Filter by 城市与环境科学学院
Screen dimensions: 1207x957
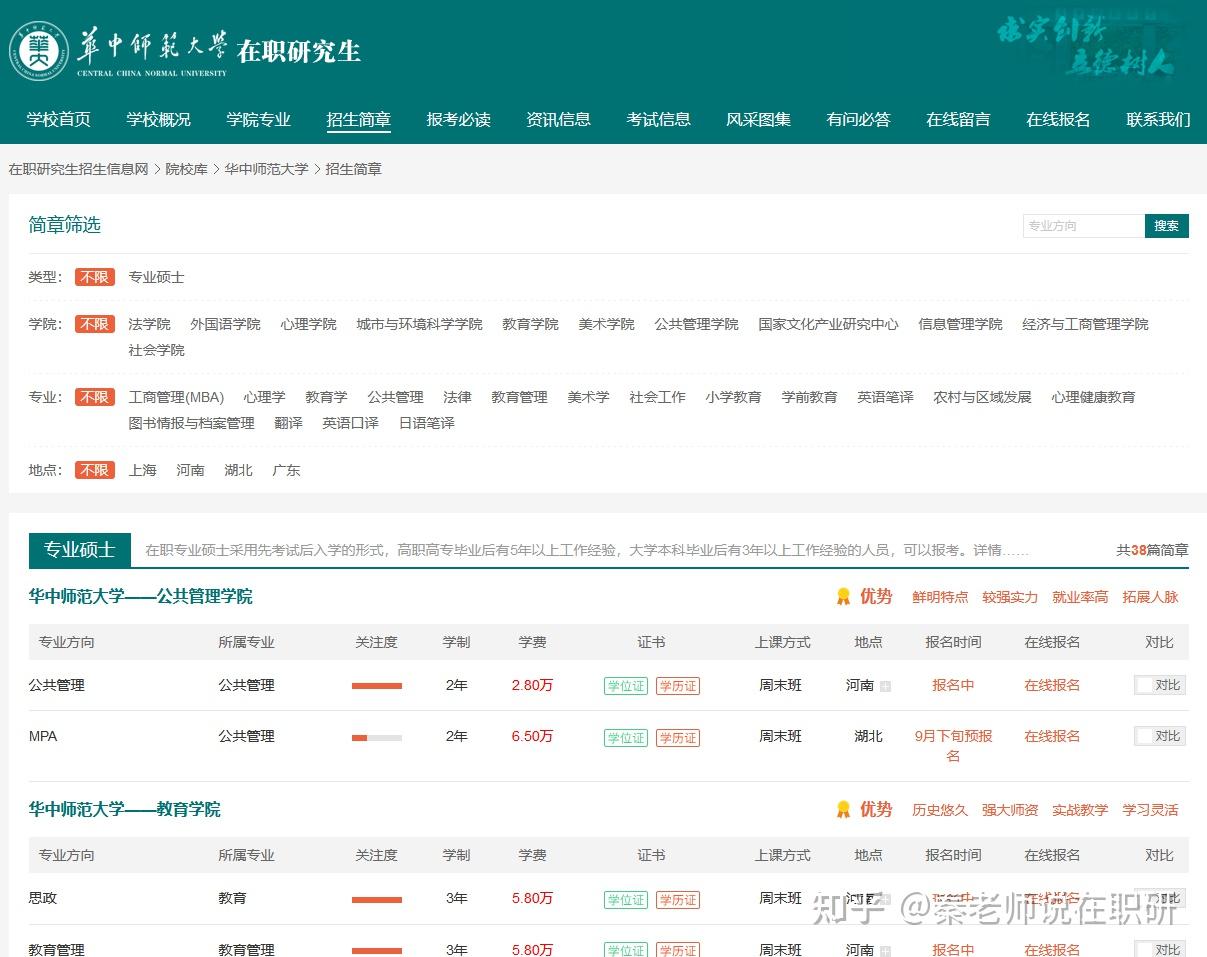pyautogui.click(x=420, y=324)
